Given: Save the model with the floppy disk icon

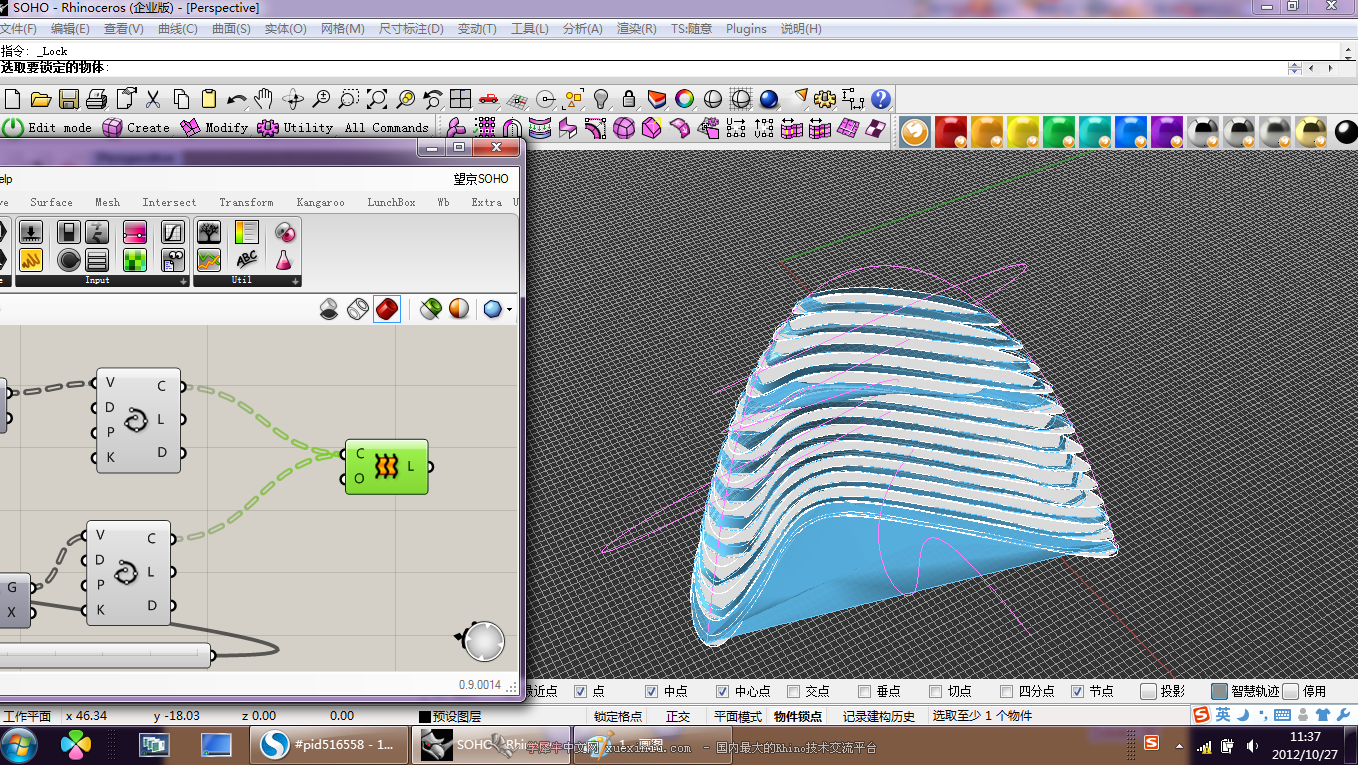Looking at the screenshot, I should point(69,99).
